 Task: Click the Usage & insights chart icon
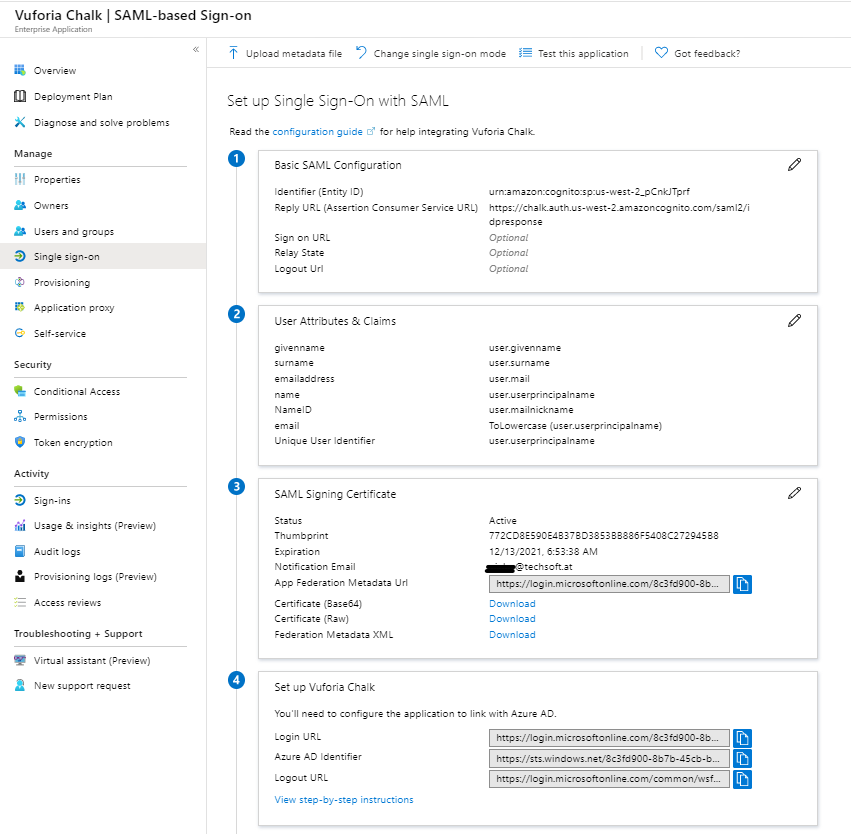[20, 525]
